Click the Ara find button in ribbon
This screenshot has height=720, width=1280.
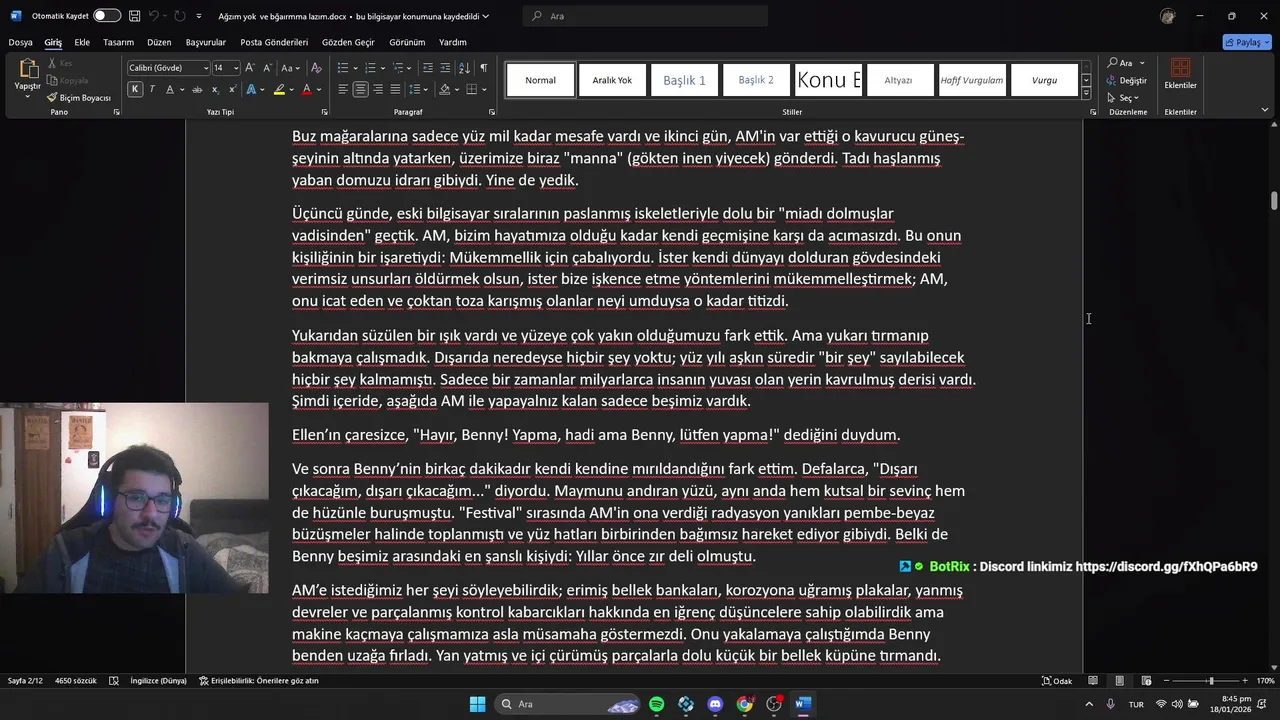(1126, 63)
